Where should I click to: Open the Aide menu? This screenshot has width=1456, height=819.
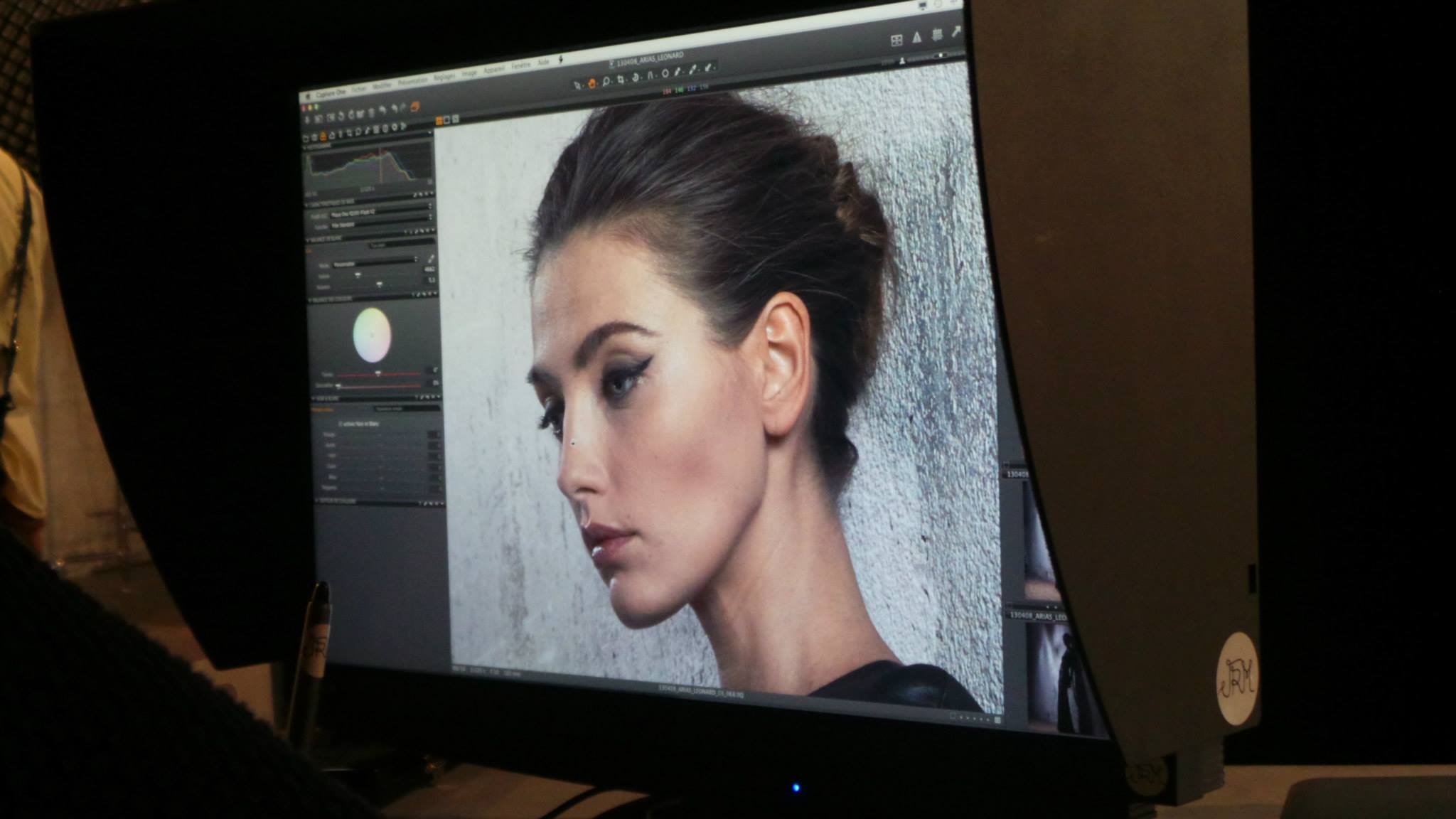(543, 62)
